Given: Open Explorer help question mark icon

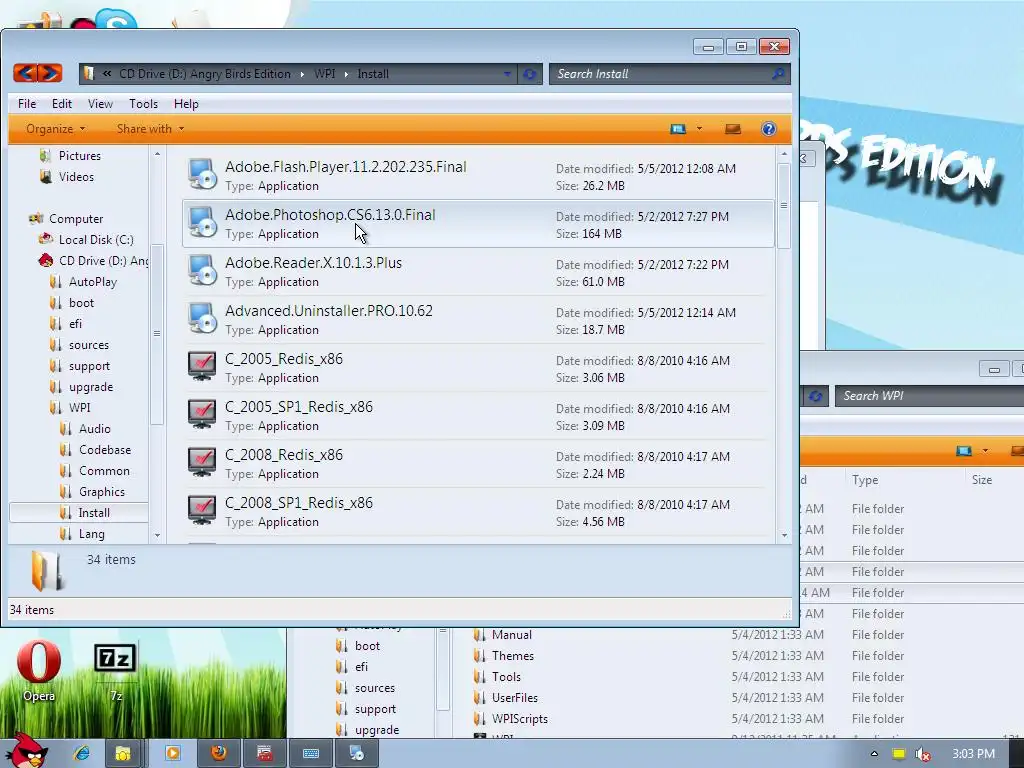Looking at the screenshot, I should coord(769,129).
